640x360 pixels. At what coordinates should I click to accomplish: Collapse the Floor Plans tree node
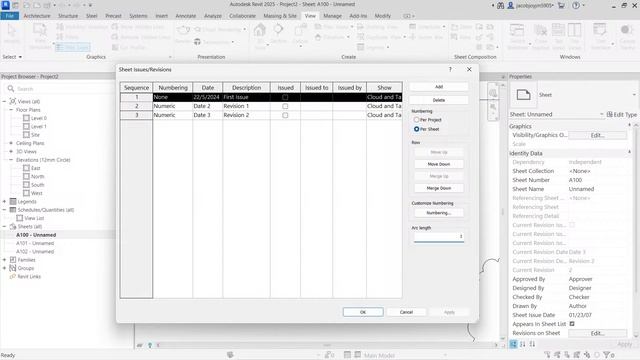11,110
